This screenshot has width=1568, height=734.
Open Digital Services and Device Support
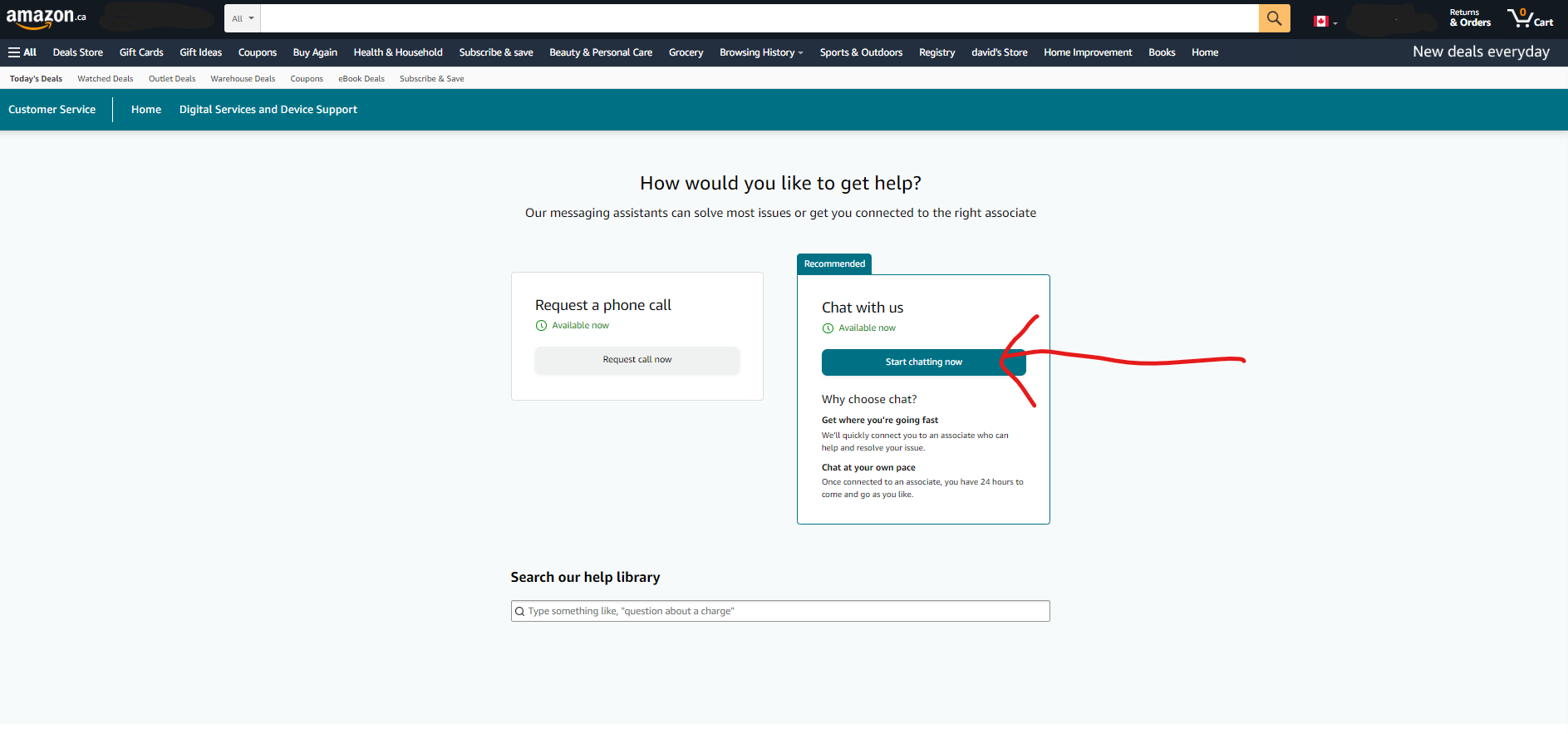268,110
